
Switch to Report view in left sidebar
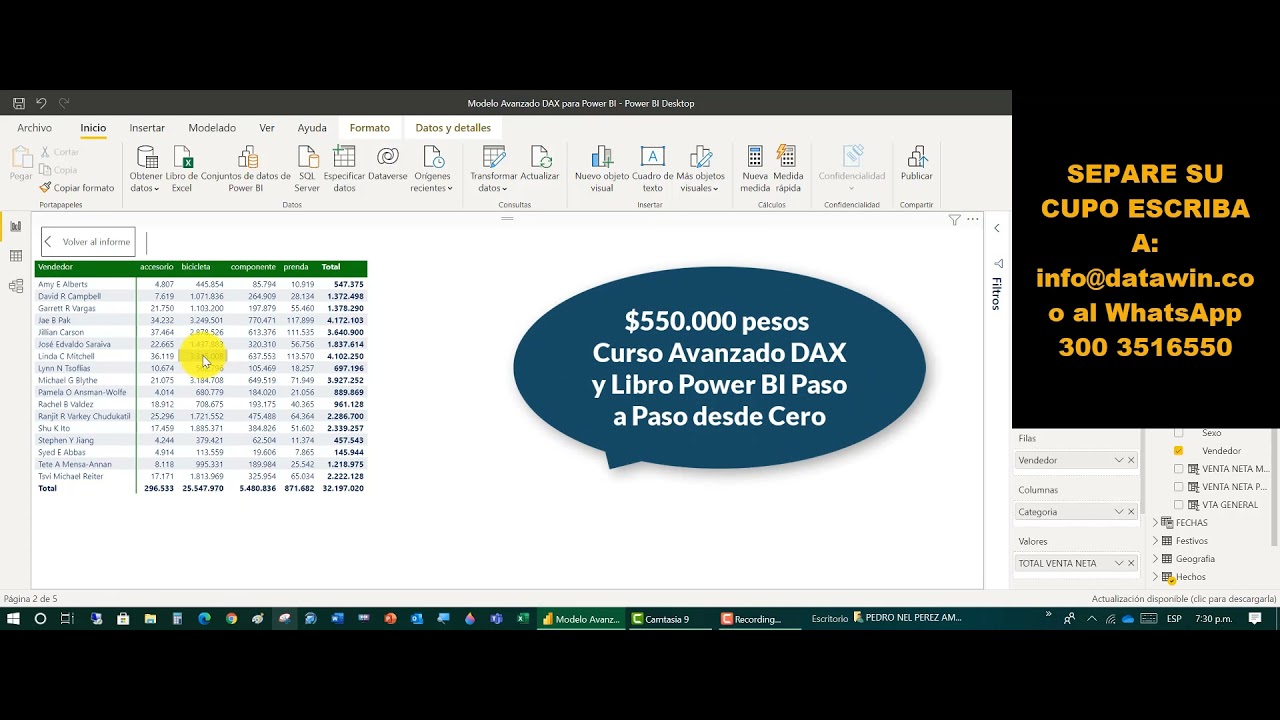pyautogui.click(x=16, y=227)
